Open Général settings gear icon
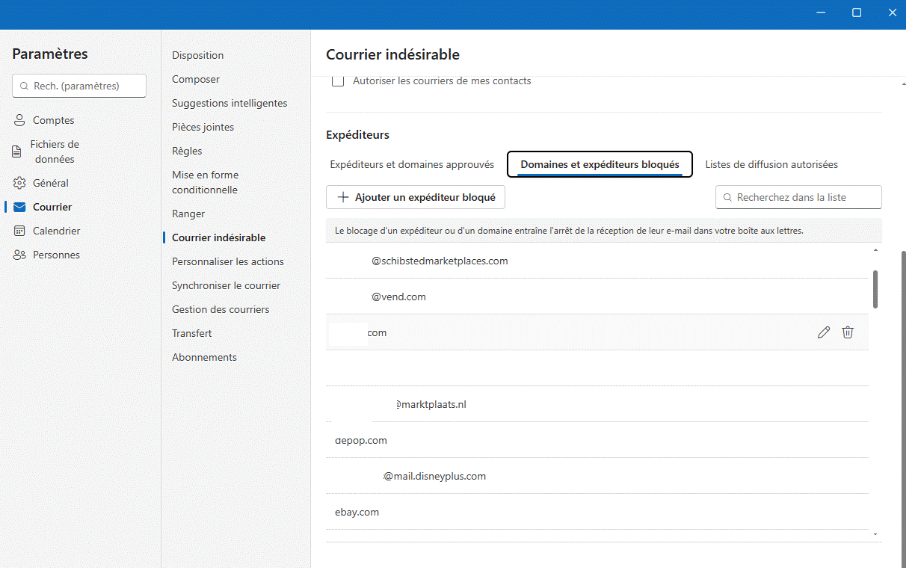 [19, 183]
